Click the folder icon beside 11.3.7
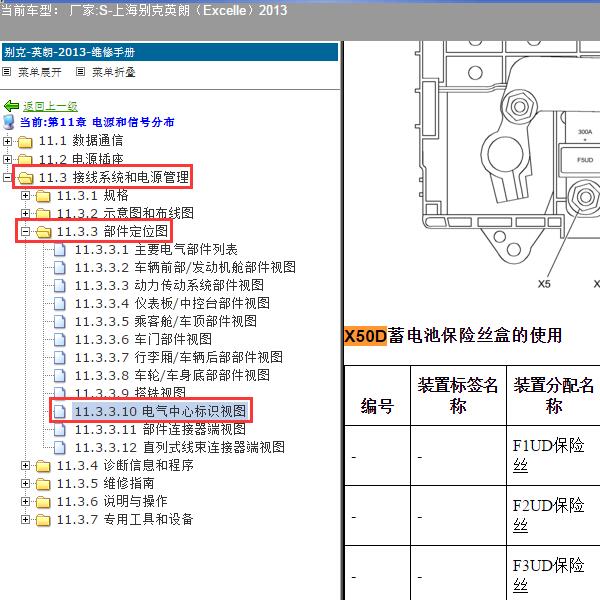Viewport: 600px width, 600px height. (43, 520)
